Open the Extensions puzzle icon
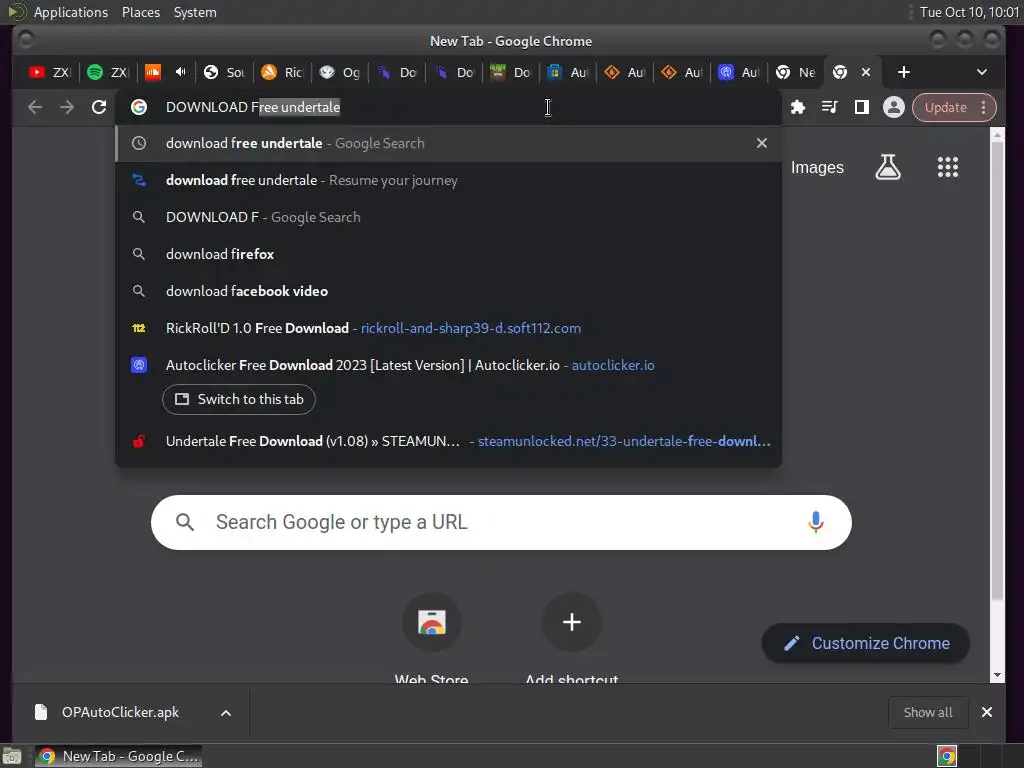The height and width of the screenshot is (768, 1024). 797,107
